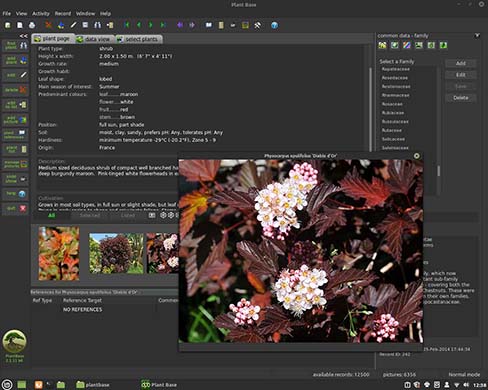488x390 pixels.
Task: Close the Physocarpus picture popup window
Action: (417, 156)
